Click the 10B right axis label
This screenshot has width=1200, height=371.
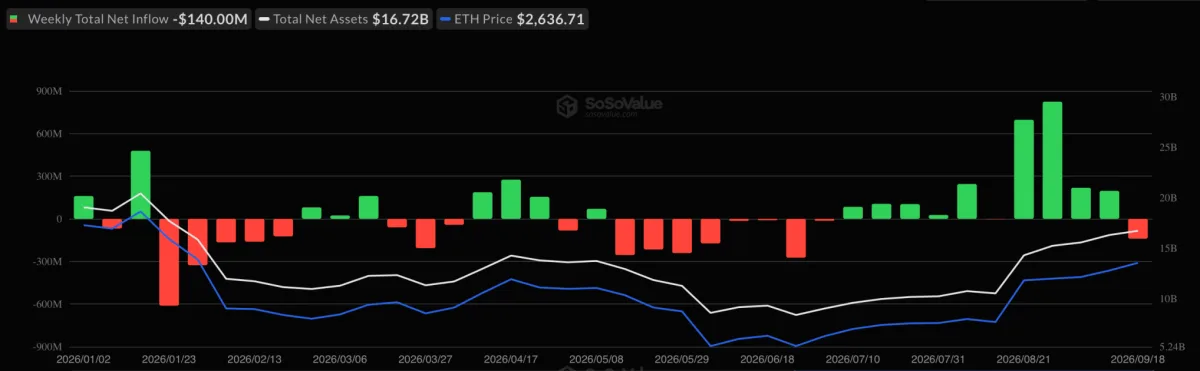1168,300
